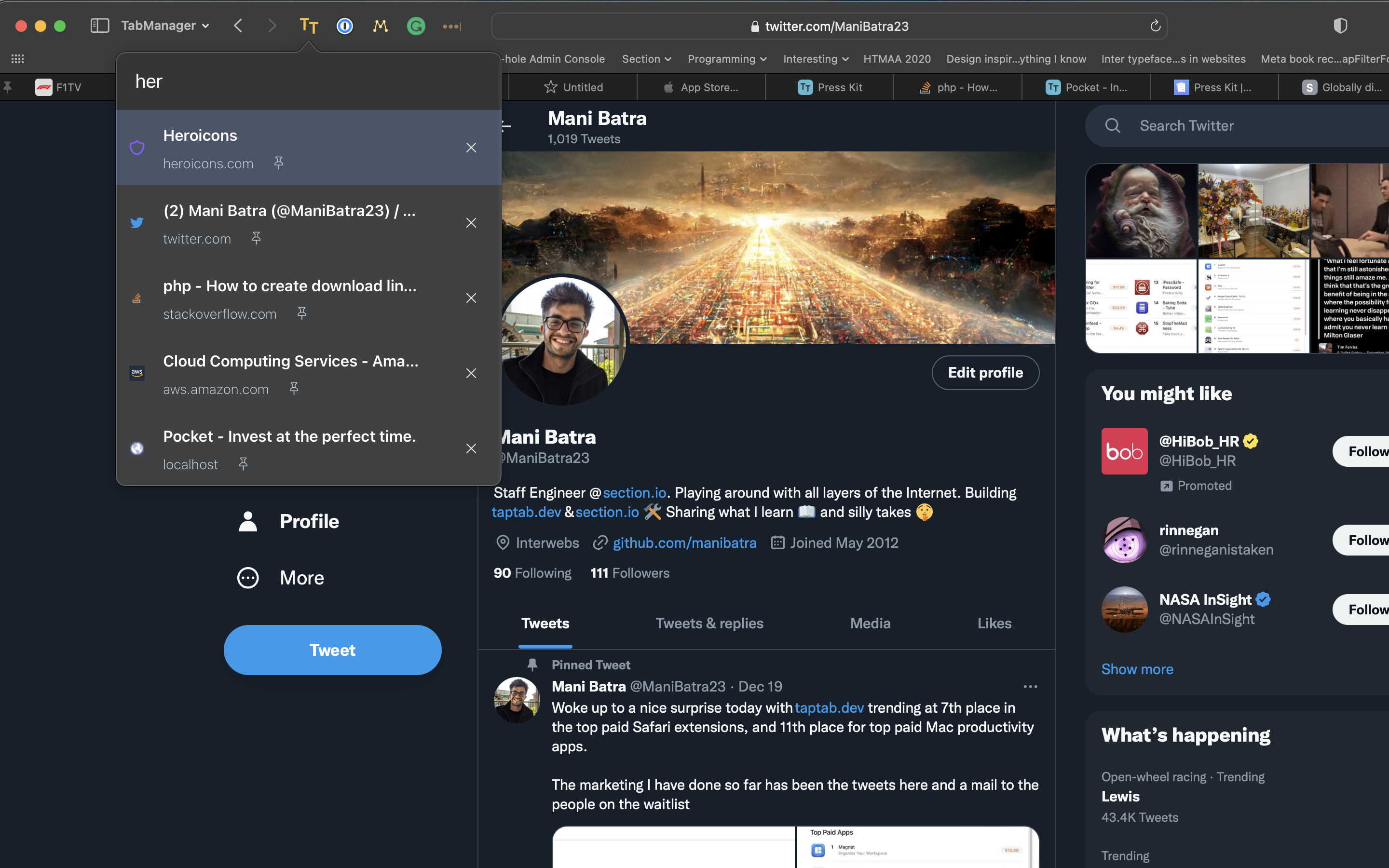Screen dimensions: 1389x868
Task: Open the TabManager tab group dropdown
Action: tap(165, 26)
